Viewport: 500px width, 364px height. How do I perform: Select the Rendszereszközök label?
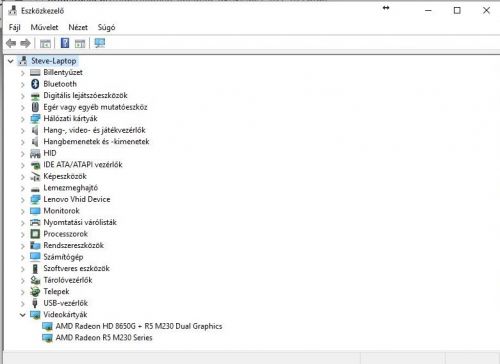pos(73,245)
